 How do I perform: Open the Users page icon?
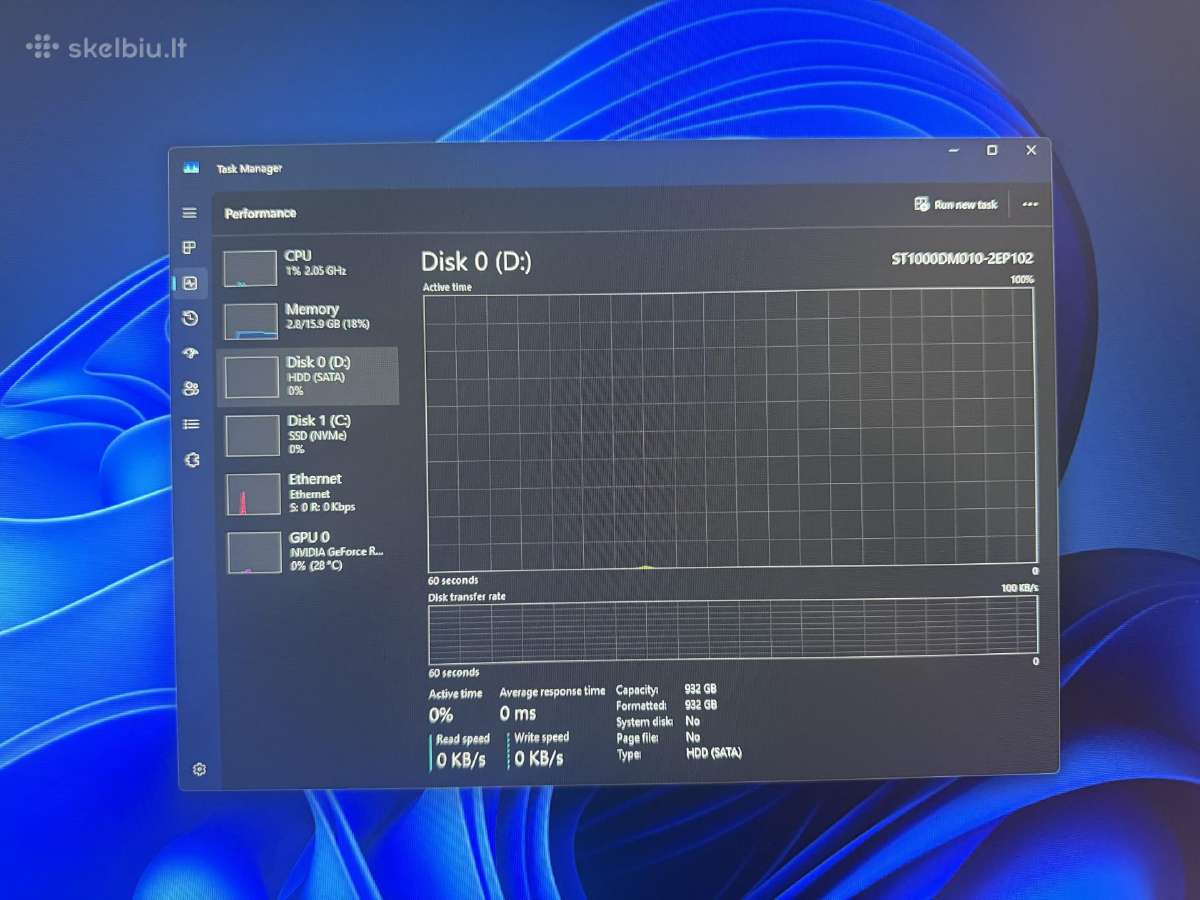[x=191, y=388]
